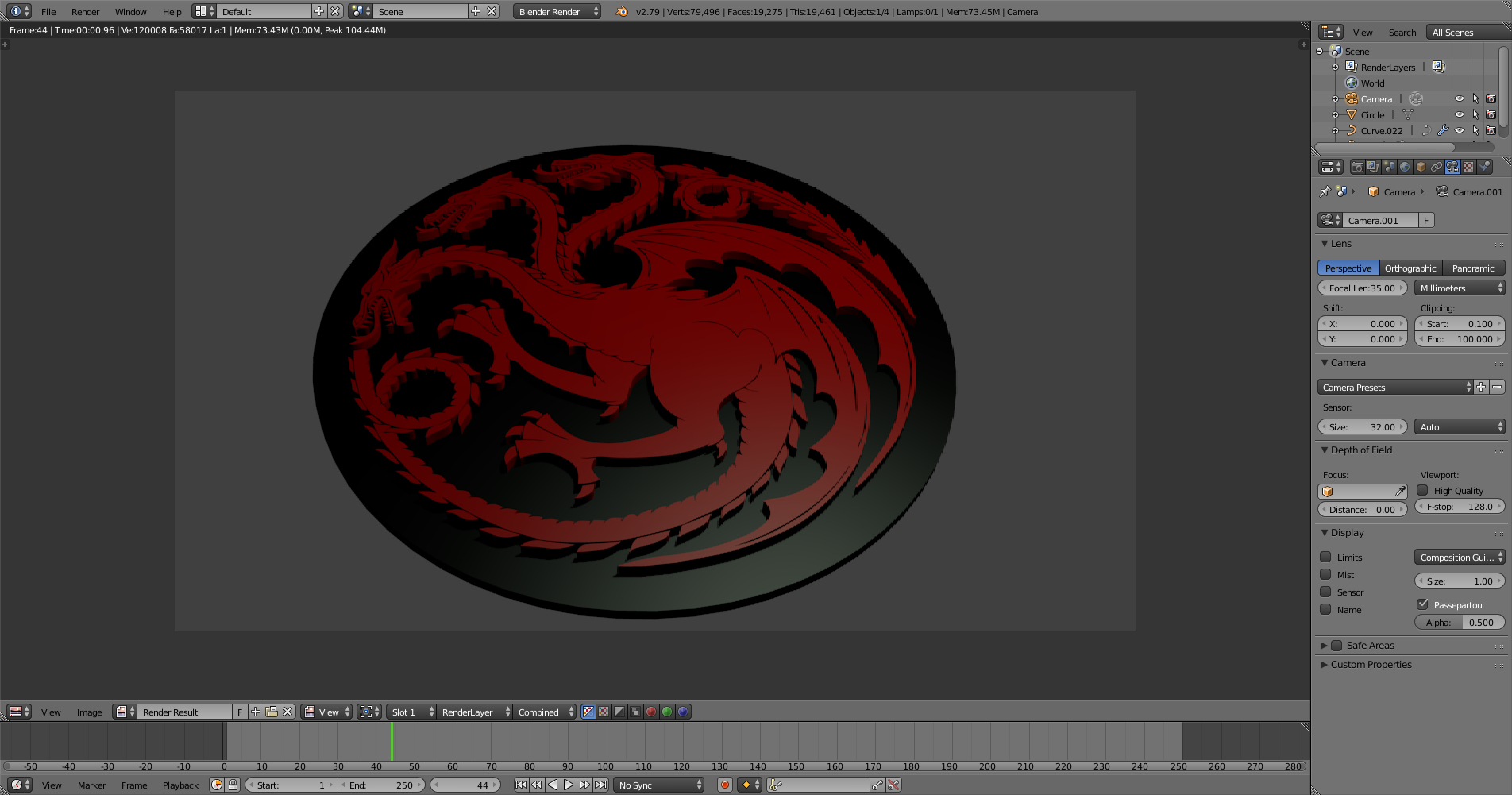The image size is (1512, 795).
Task: Enable the Safe Areas checkbox
Action: point(1336,645)
